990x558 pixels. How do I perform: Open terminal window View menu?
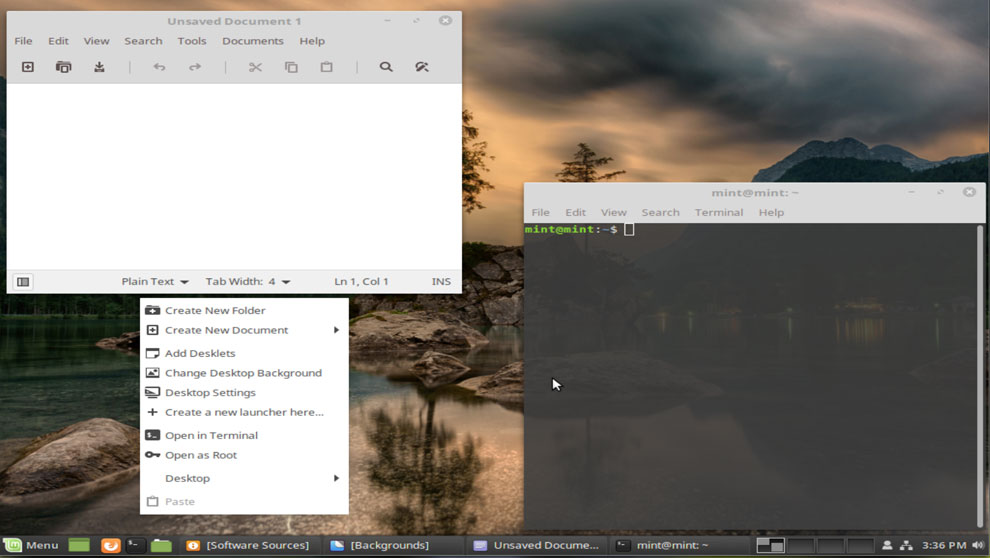click(x=614, y=213)
